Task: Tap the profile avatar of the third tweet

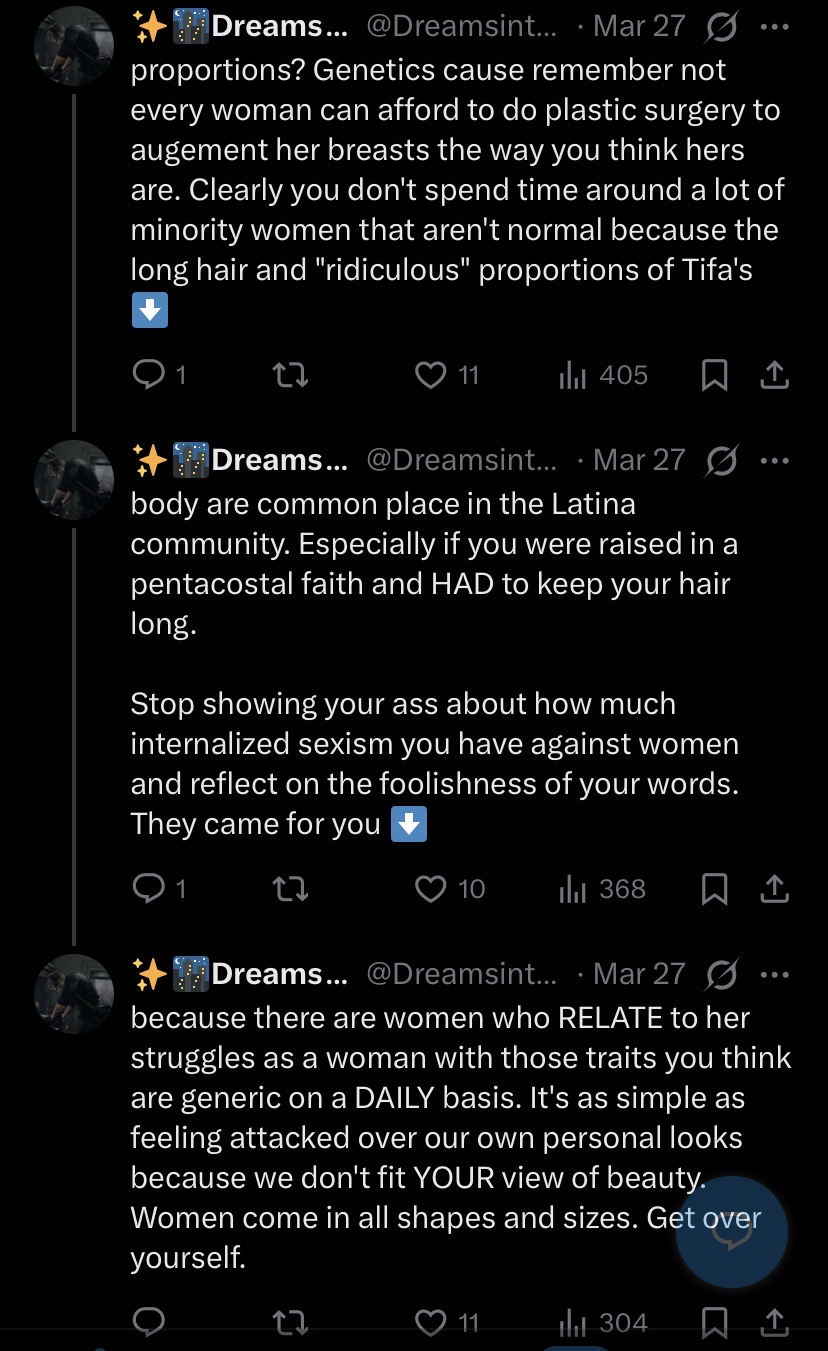Action: 74,993
